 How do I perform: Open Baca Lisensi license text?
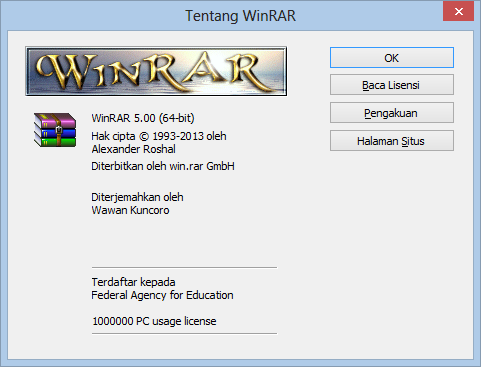point(392,85)
